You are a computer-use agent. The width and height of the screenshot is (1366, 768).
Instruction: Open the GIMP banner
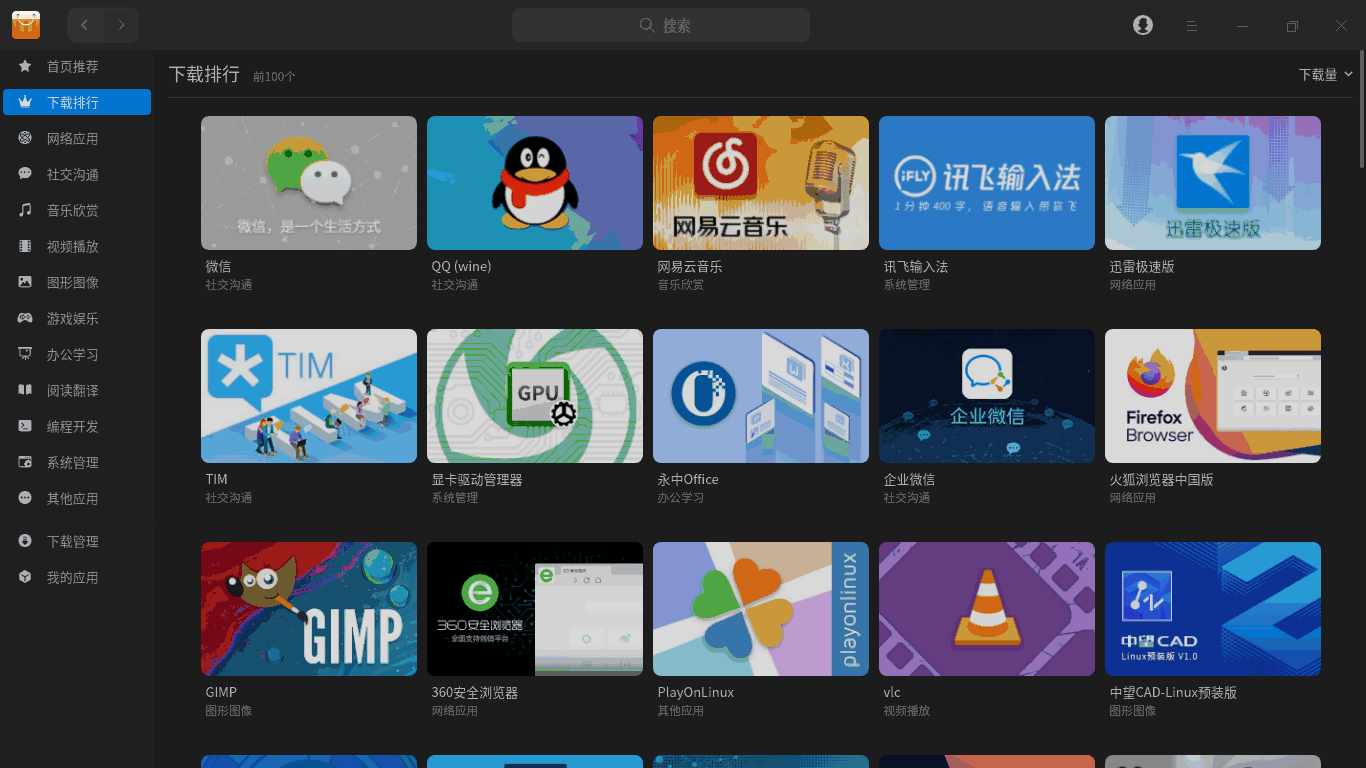coord(309,609)
